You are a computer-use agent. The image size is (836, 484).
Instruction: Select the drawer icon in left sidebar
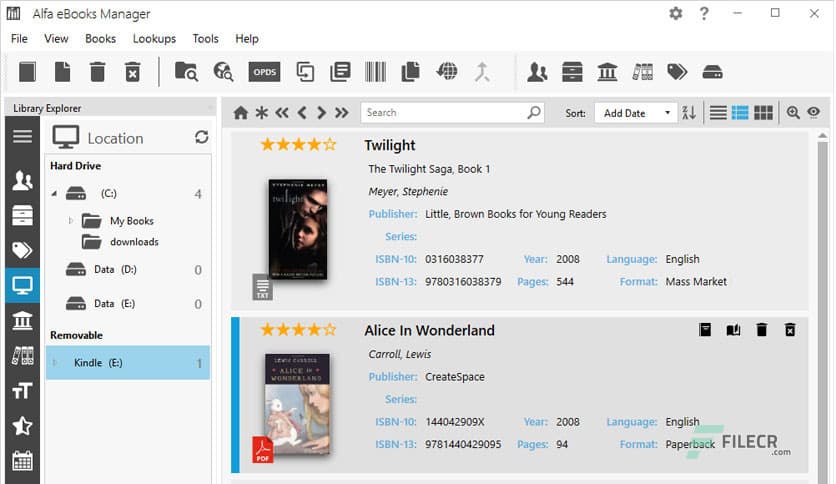(x=22, y=215)
